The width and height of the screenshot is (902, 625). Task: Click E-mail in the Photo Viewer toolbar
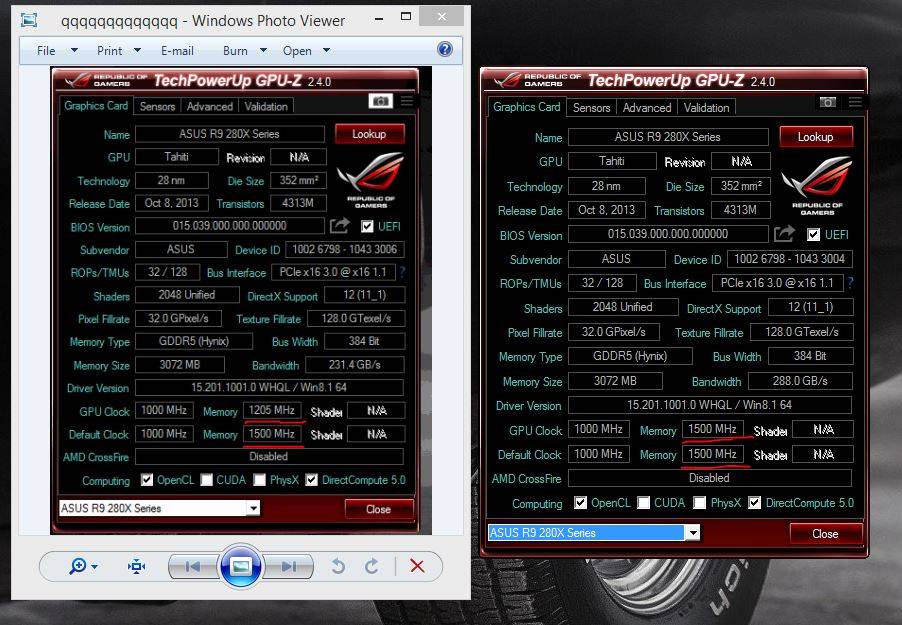click(x=177, y=51)
